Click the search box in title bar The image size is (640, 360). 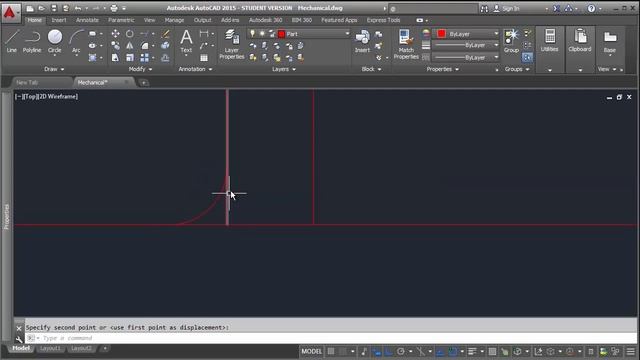[433, 9]
